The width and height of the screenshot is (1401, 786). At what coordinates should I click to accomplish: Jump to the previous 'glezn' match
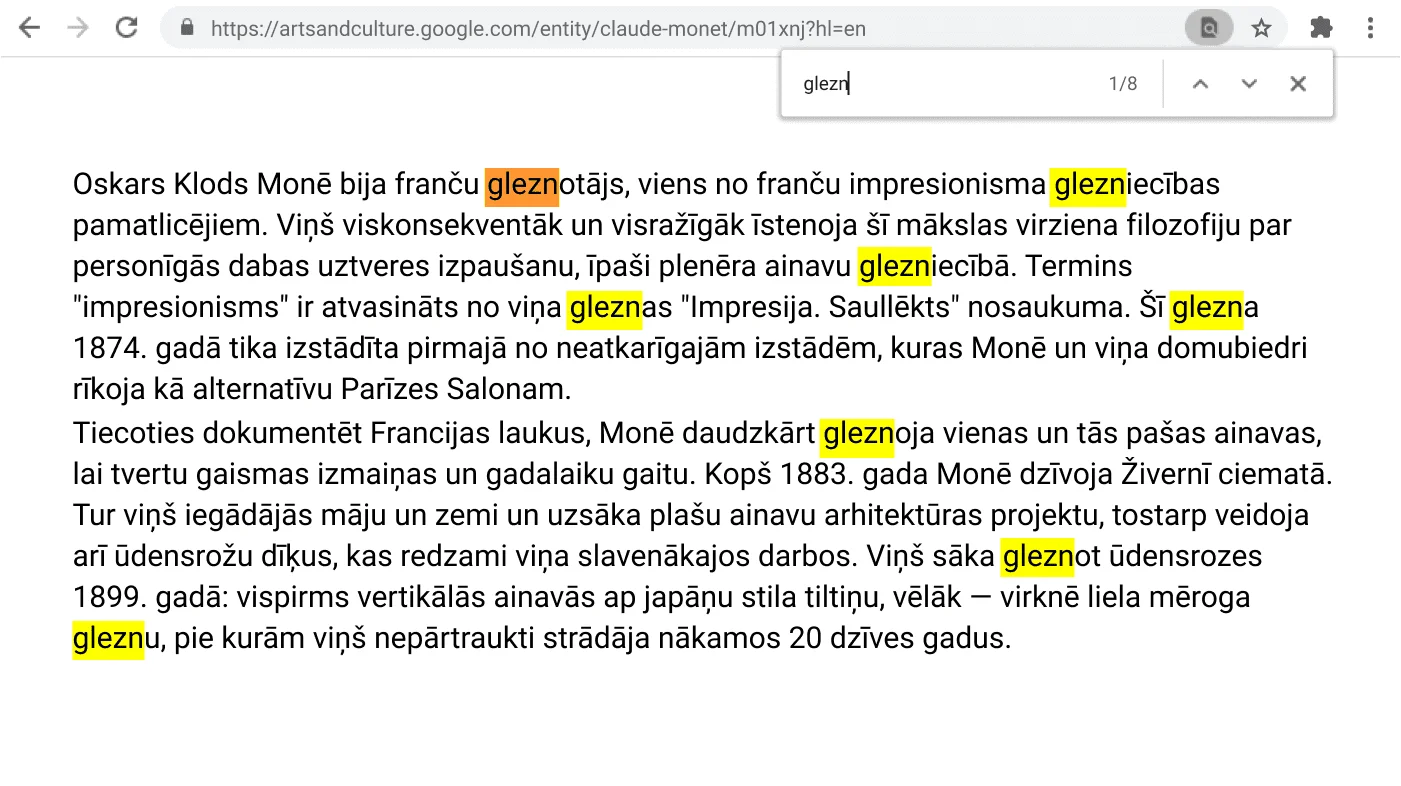click(x=1200, y=83)
